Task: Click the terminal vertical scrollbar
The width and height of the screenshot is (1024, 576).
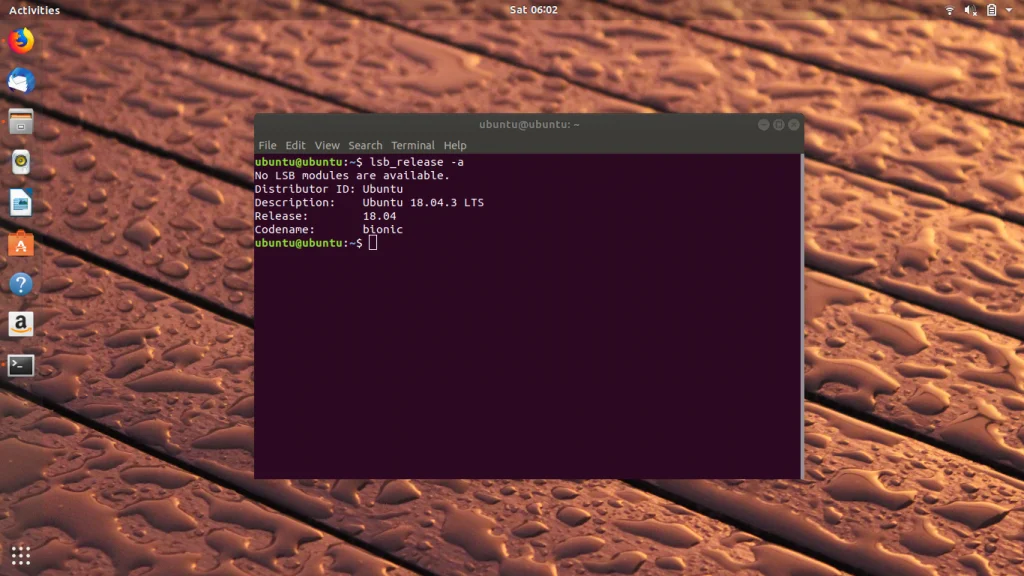Action: tap(801, 316)
